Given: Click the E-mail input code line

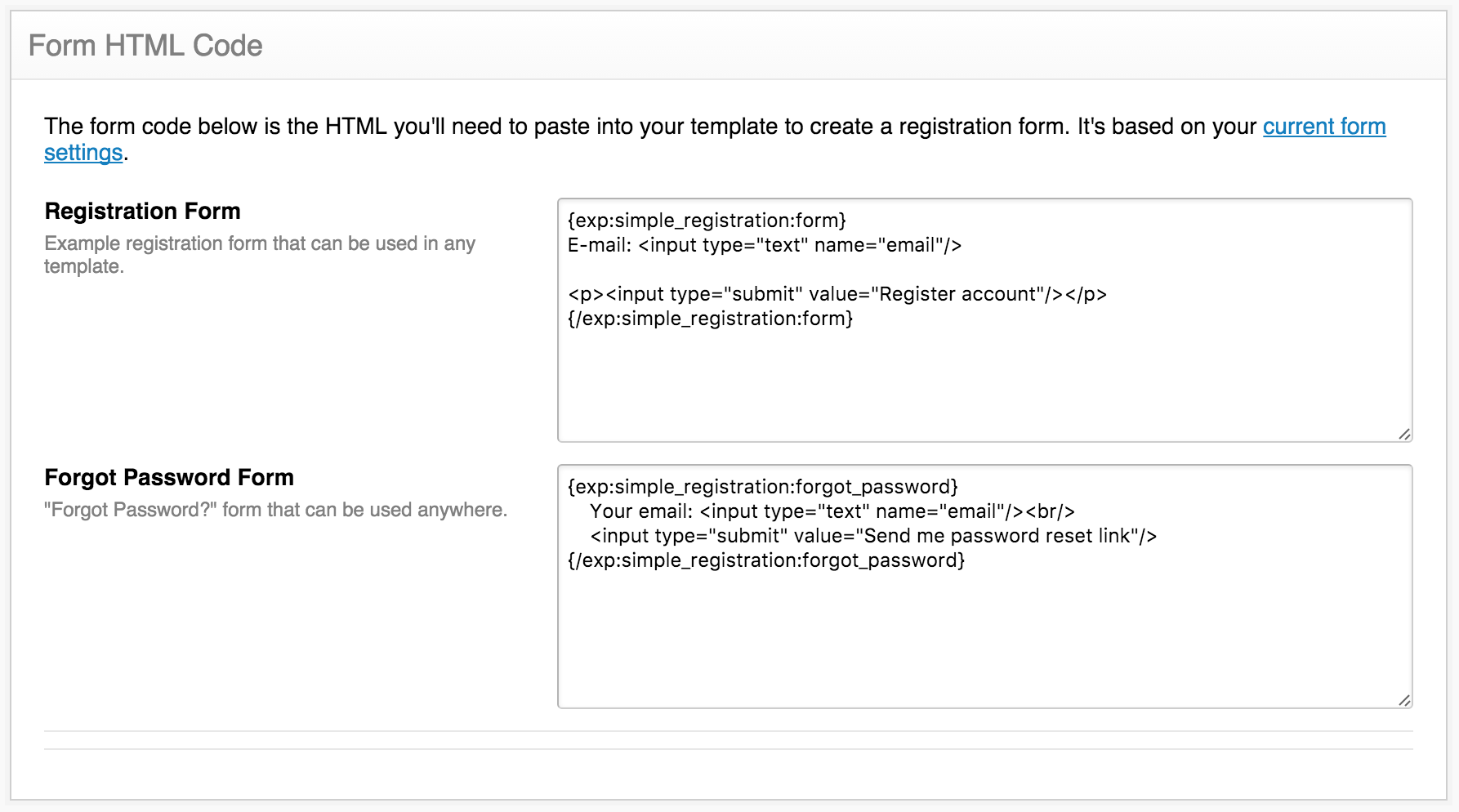Looking at the screenshot, I should pyautogui.click(x=765, y=245).
